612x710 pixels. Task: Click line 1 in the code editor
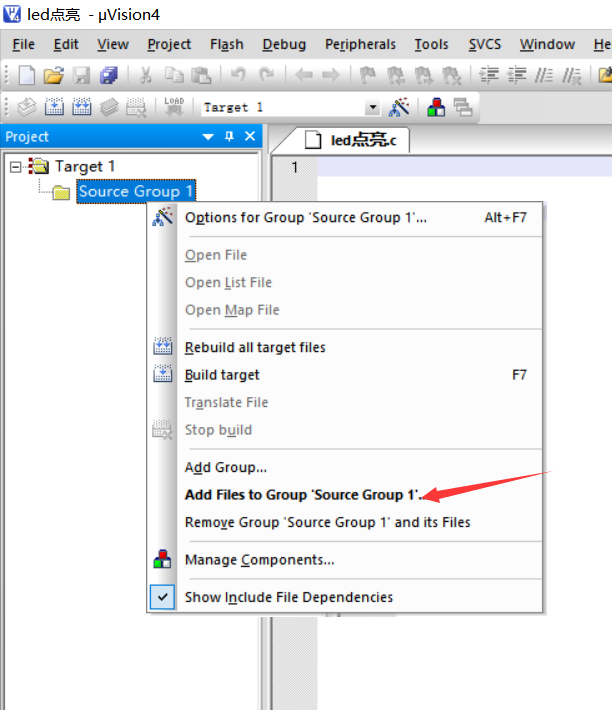(x=464, y=168)
